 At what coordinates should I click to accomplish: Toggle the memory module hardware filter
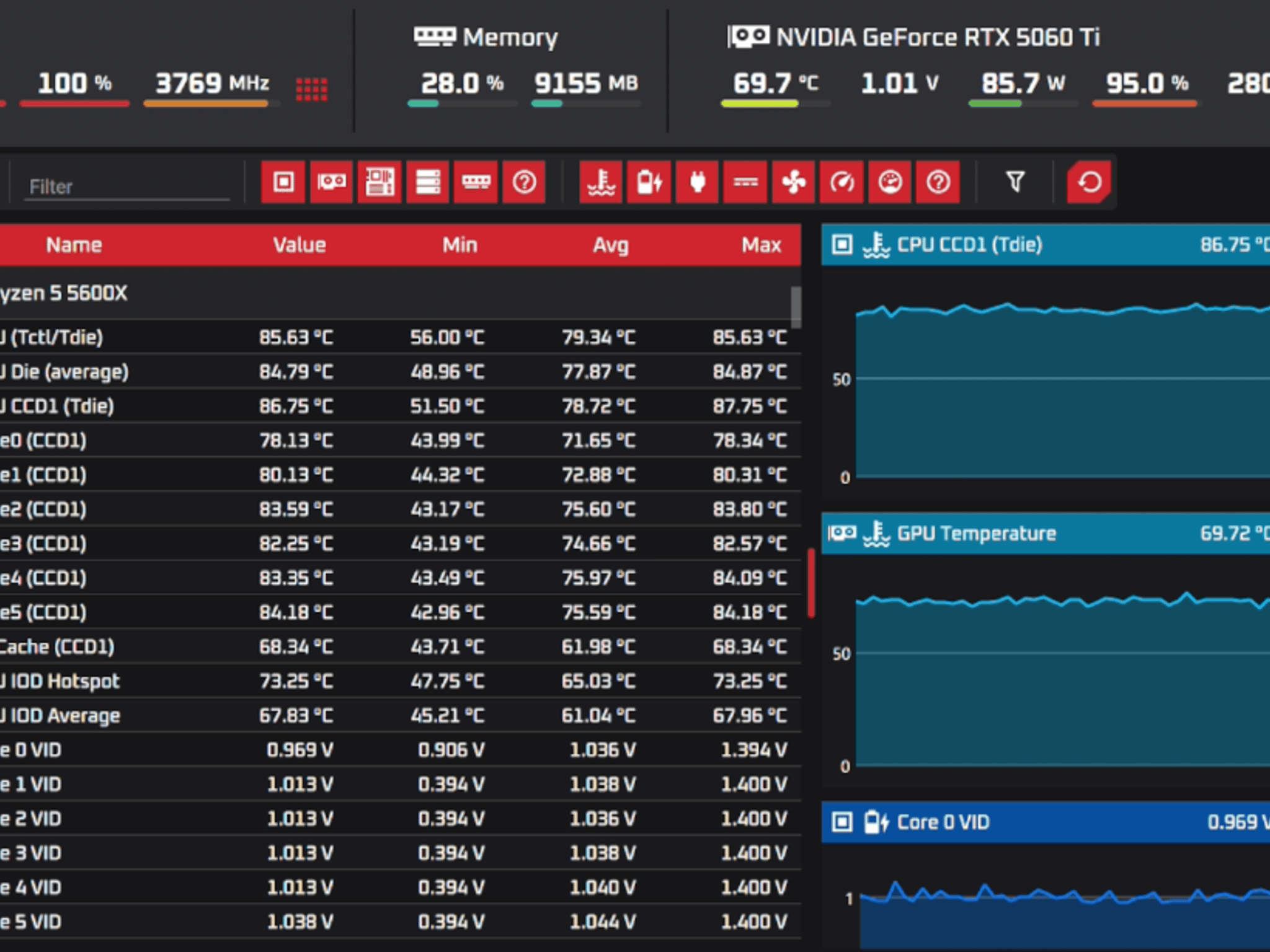tap(476, 182)
